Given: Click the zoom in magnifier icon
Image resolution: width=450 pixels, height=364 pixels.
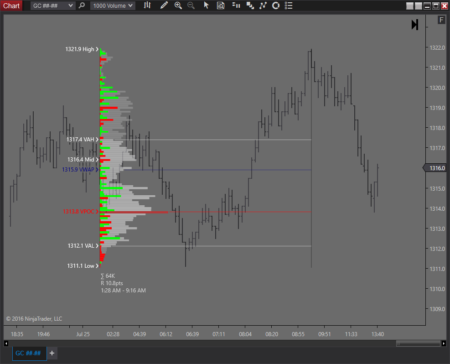Looking at the screenshot, I should tap(178, 5).
